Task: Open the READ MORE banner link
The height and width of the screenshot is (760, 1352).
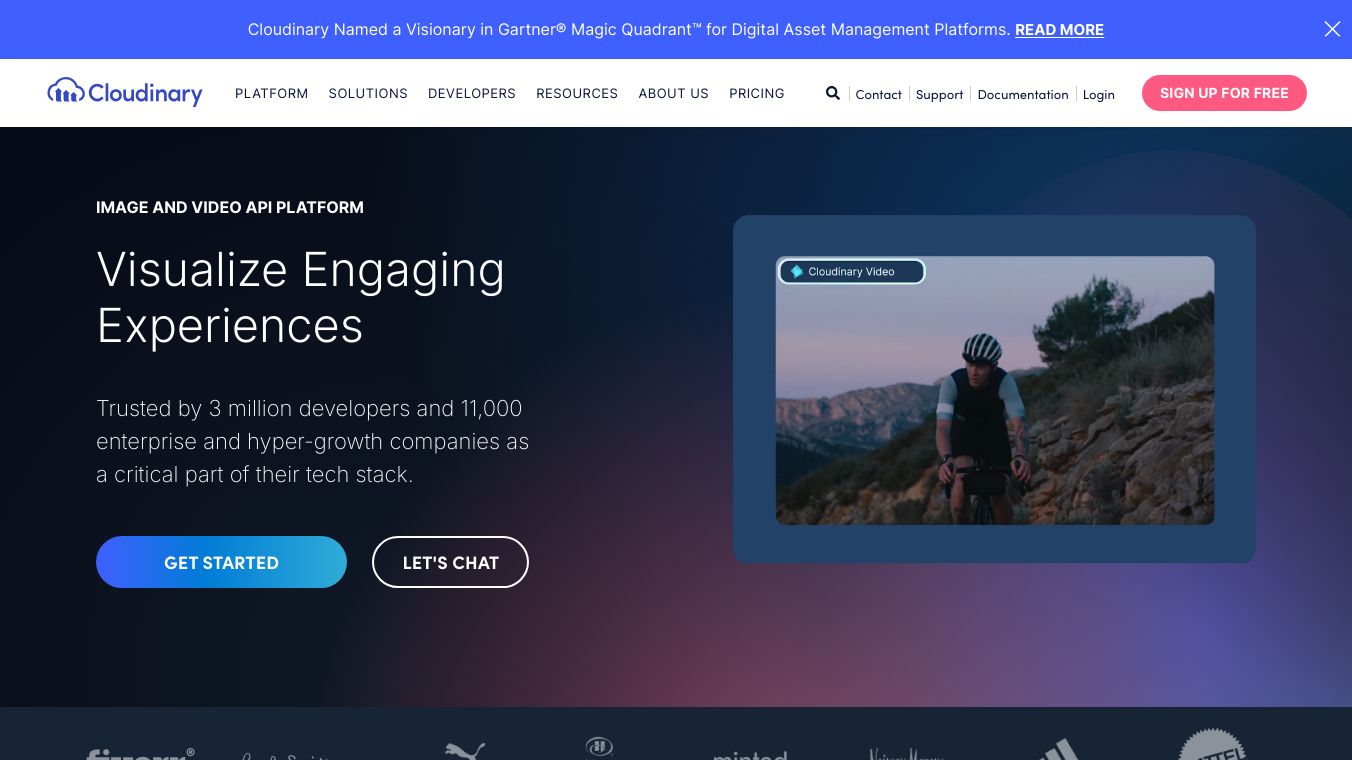Action: [x=1059, y=30]
